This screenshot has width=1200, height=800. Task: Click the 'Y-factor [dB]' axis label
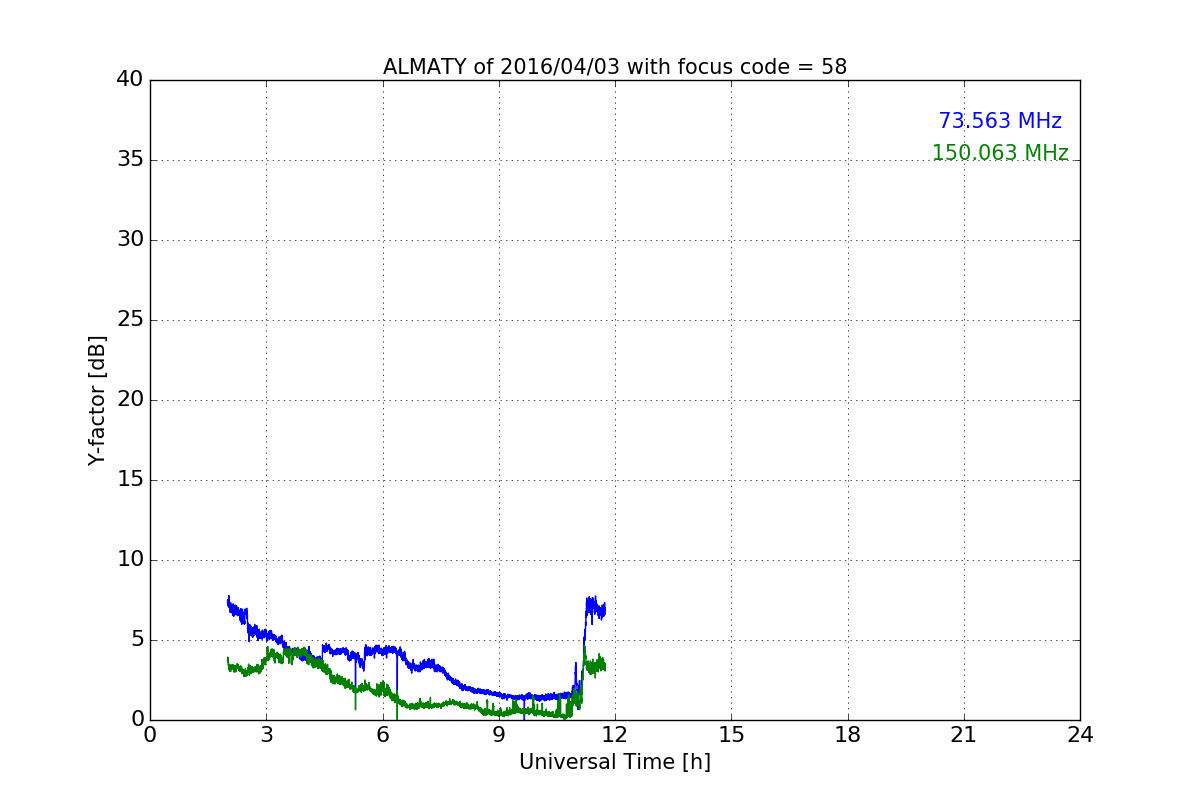(97, 400)
